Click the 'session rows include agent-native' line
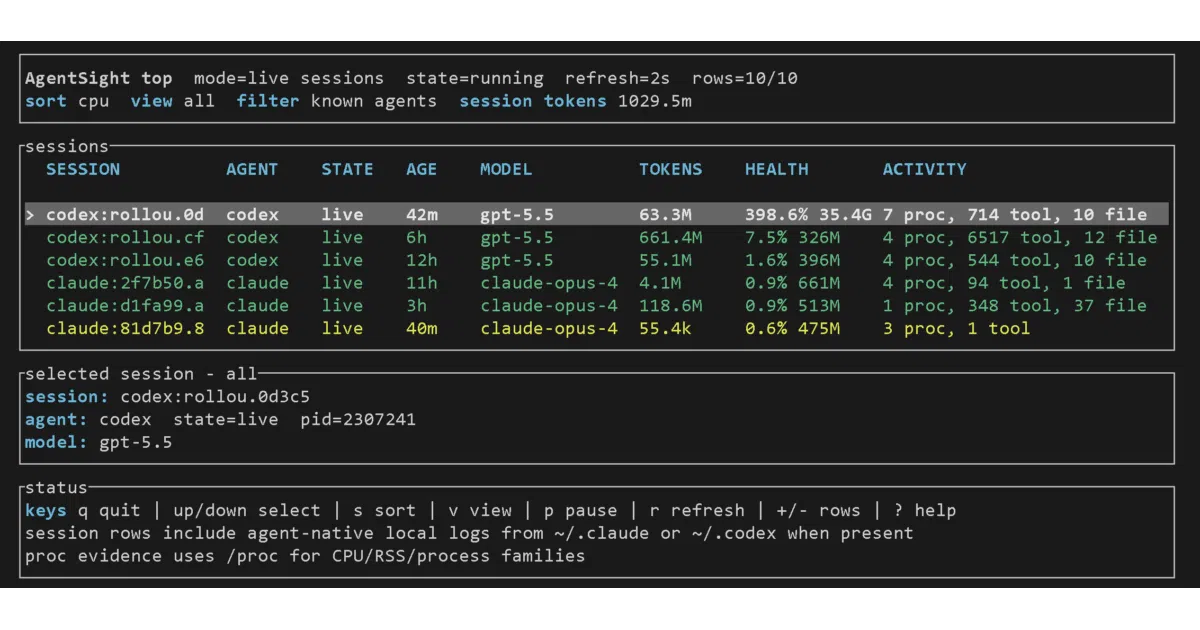The image size is (1200, 630). click(x=469, y=533)
